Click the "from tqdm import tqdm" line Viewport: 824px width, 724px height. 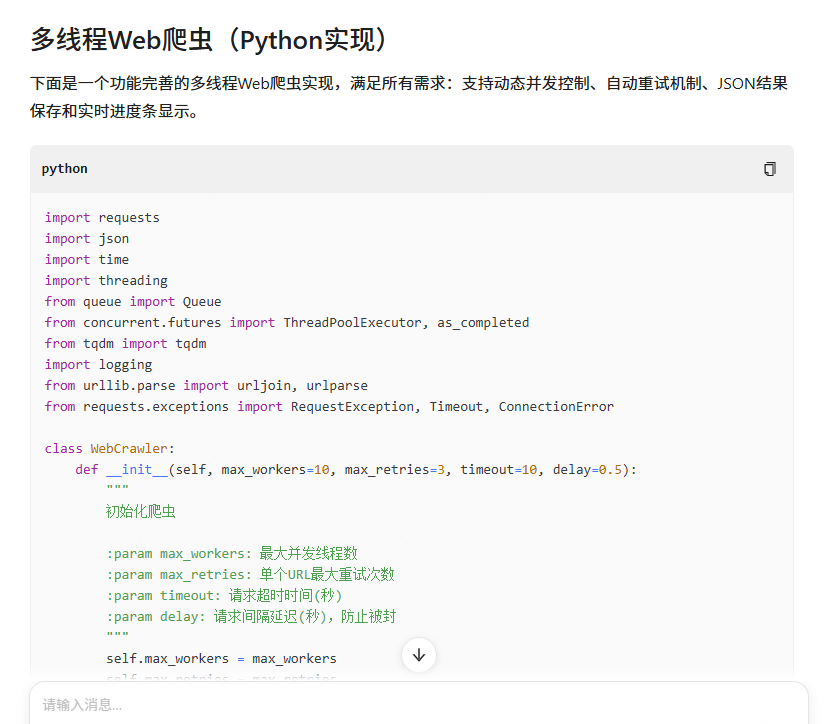[x=125, y=344]
